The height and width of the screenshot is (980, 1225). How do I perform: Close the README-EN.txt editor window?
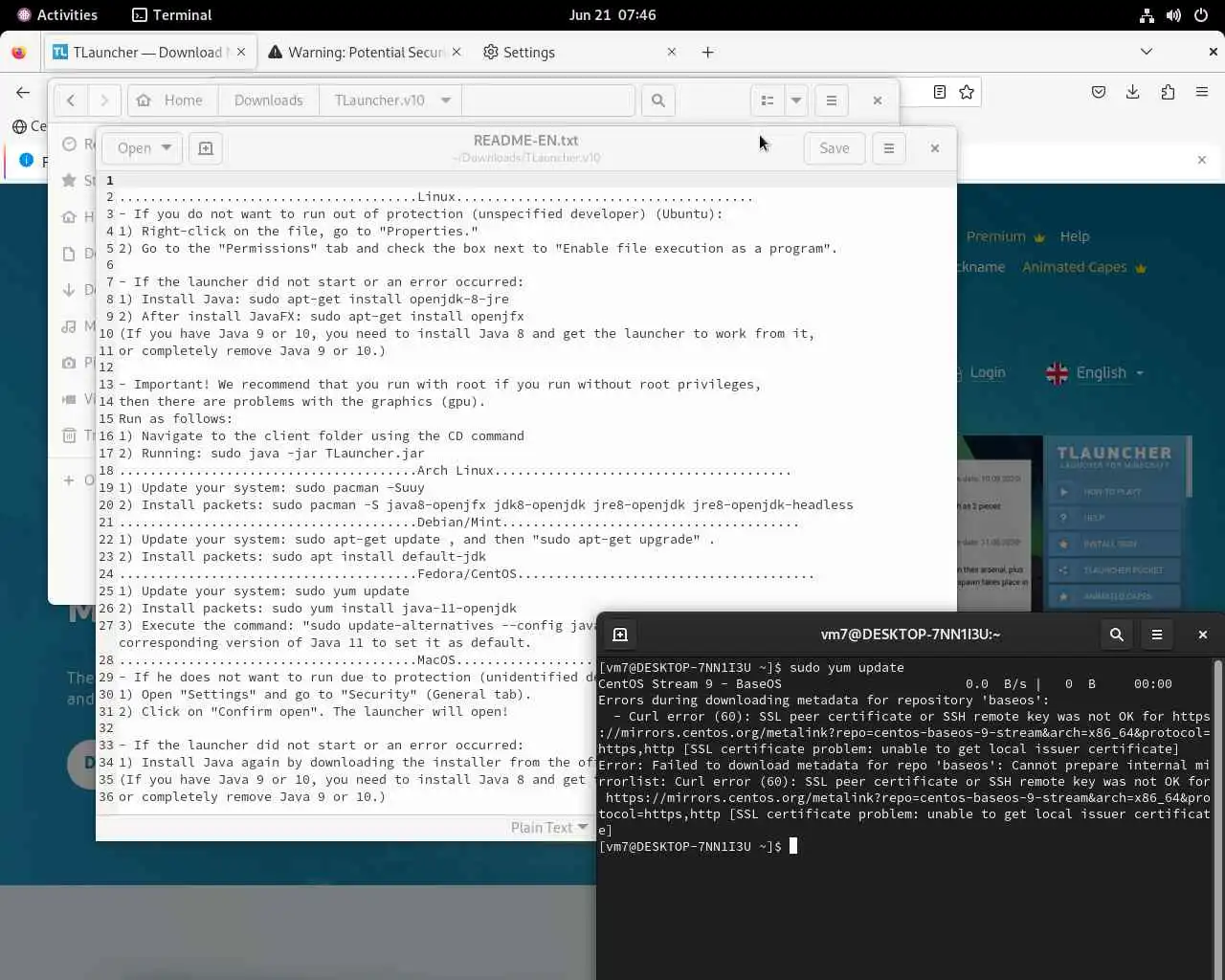pyautogui.click(x=935, y=147)
